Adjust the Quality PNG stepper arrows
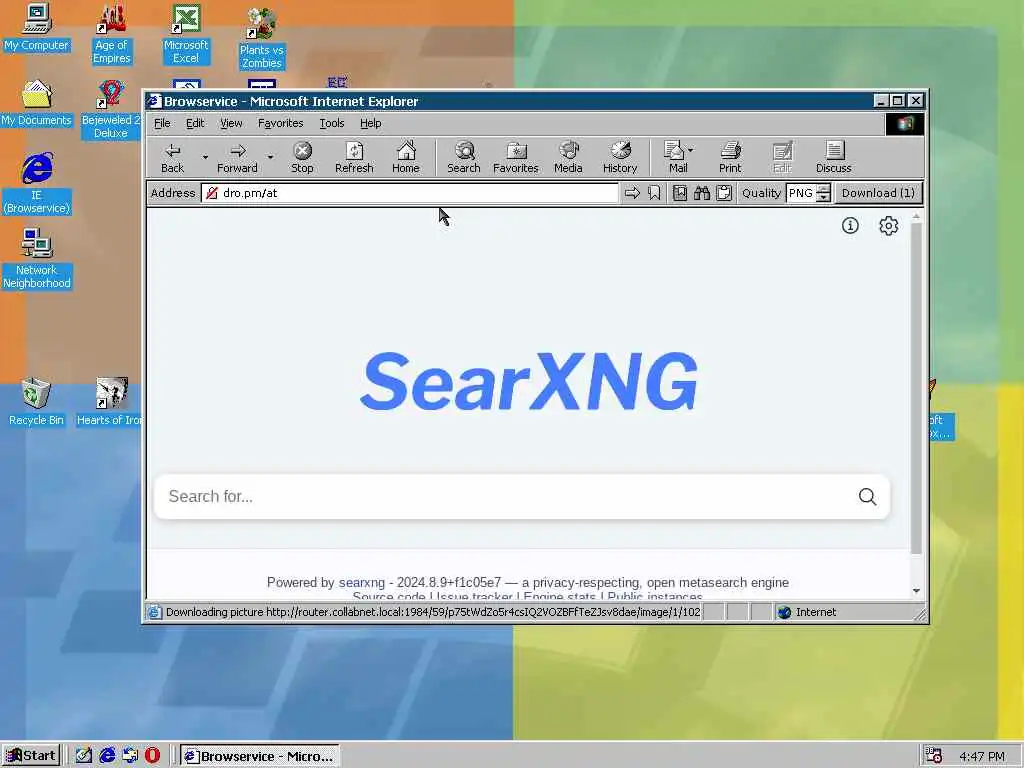 [x=824, y=193]
